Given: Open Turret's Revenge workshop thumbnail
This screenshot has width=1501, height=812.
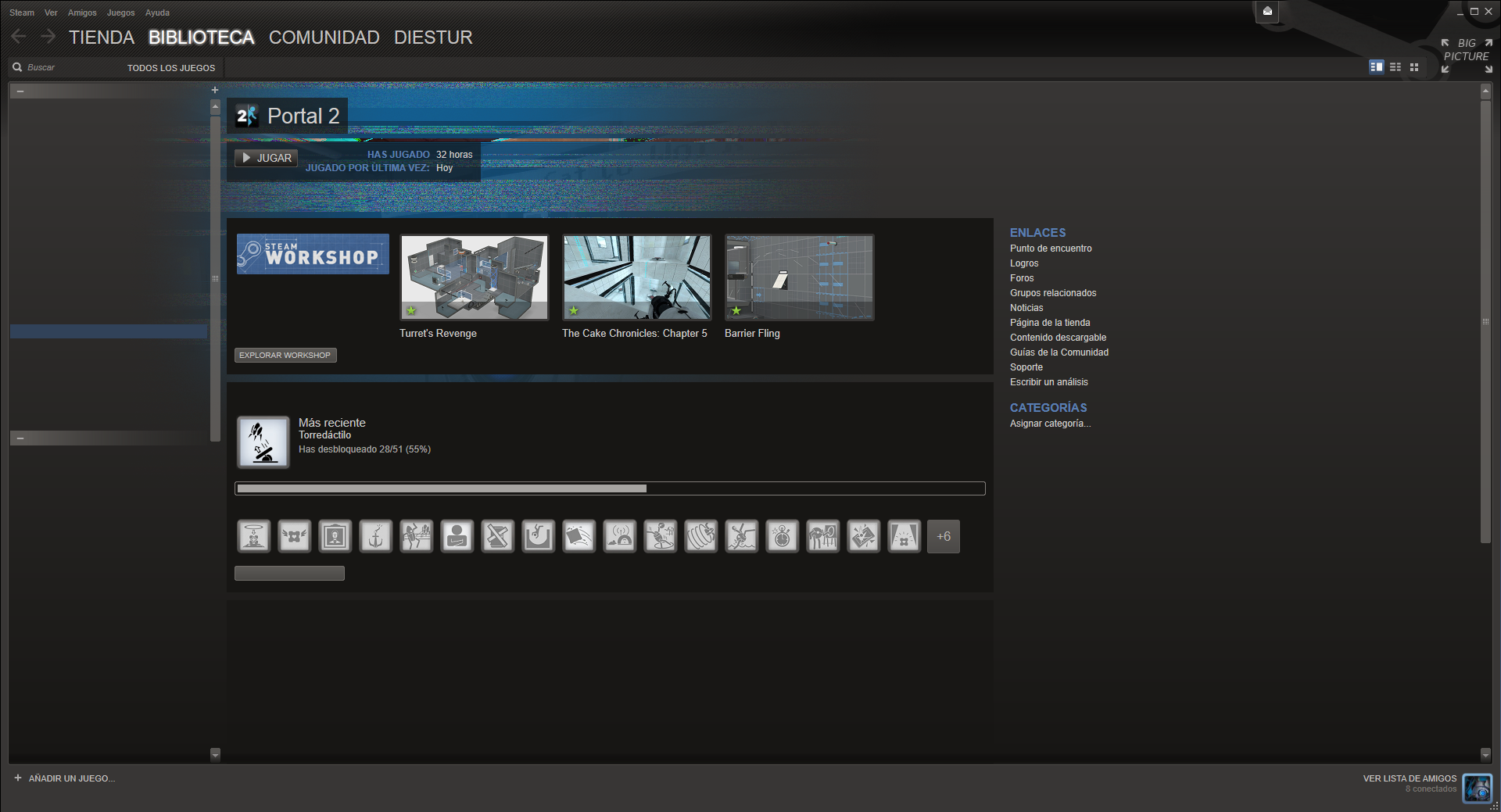Looking at the screenshot, I should click(475, 277).
